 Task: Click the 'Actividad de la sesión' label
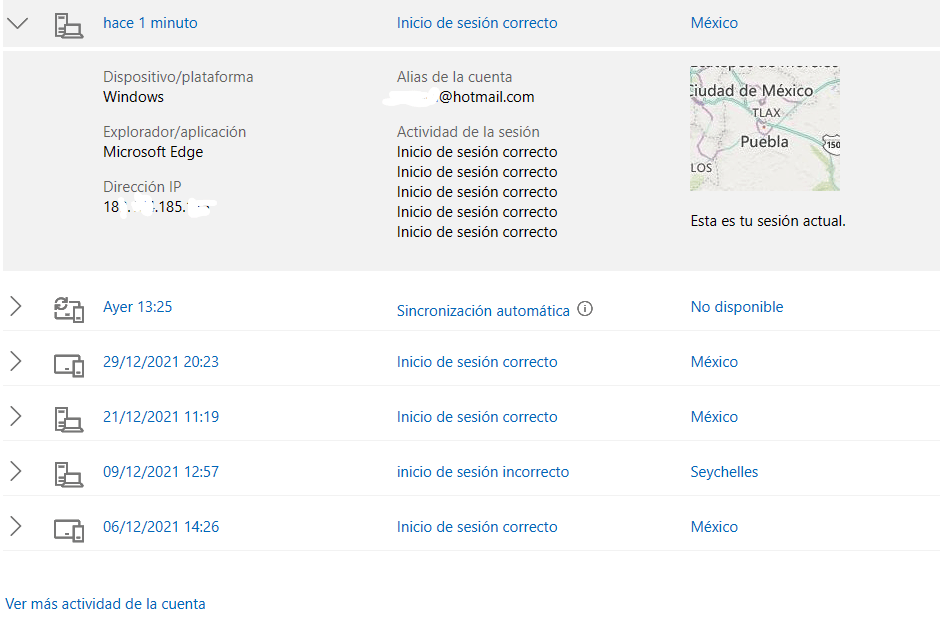(468, 132)
